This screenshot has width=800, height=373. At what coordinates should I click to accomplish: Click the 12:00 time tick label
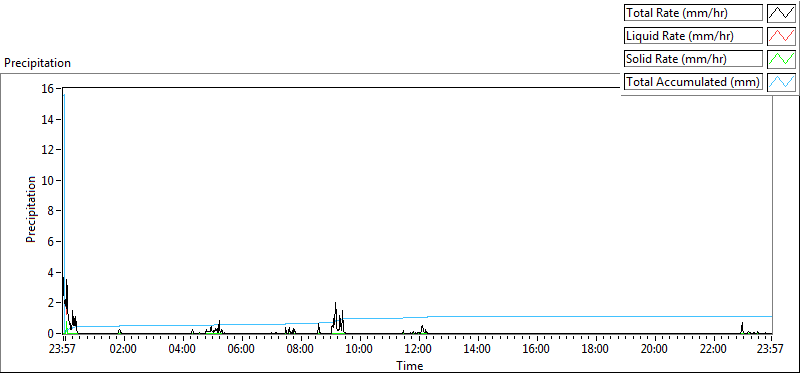[418, 350]
